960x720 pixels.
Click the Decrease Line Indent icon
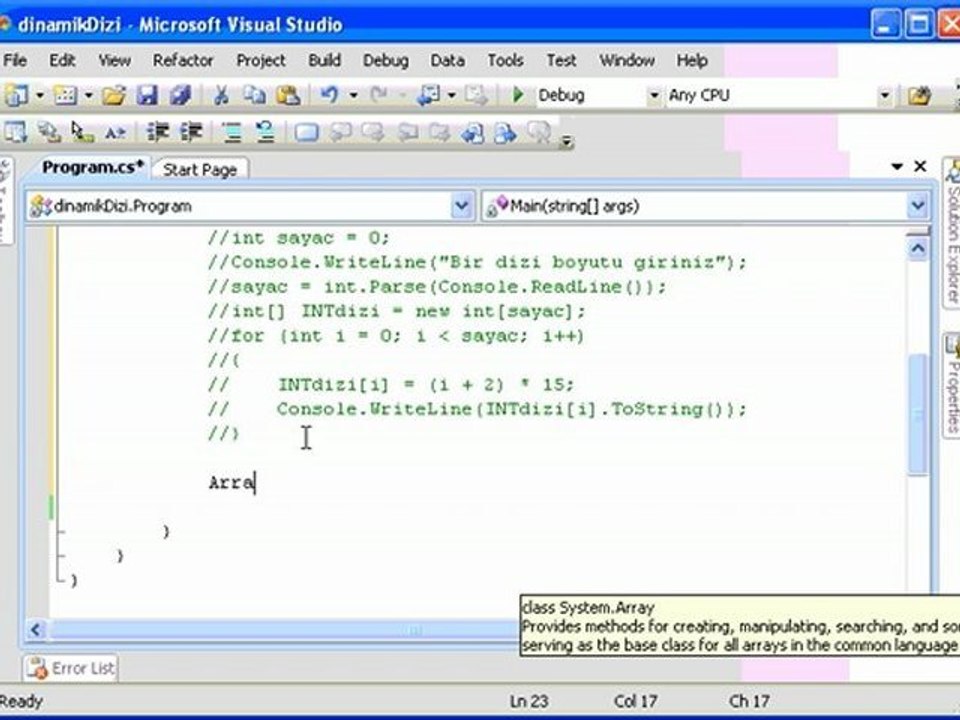pyautogui.click(x=157, y=132)
